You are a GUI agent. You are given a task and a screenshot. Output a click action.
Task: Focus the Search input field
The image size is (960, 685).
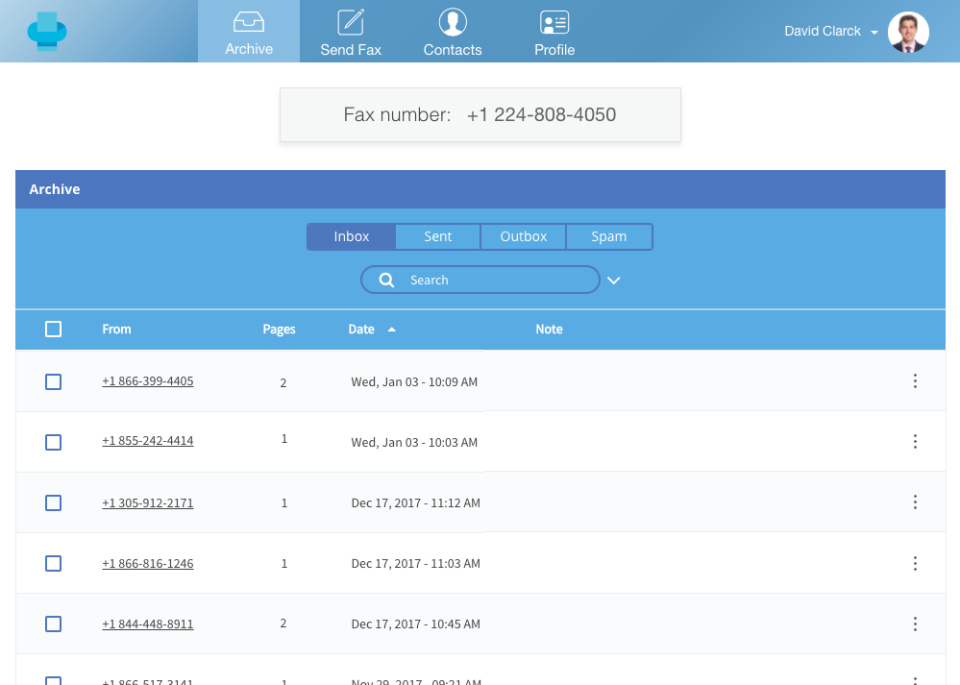click(495, 280)
